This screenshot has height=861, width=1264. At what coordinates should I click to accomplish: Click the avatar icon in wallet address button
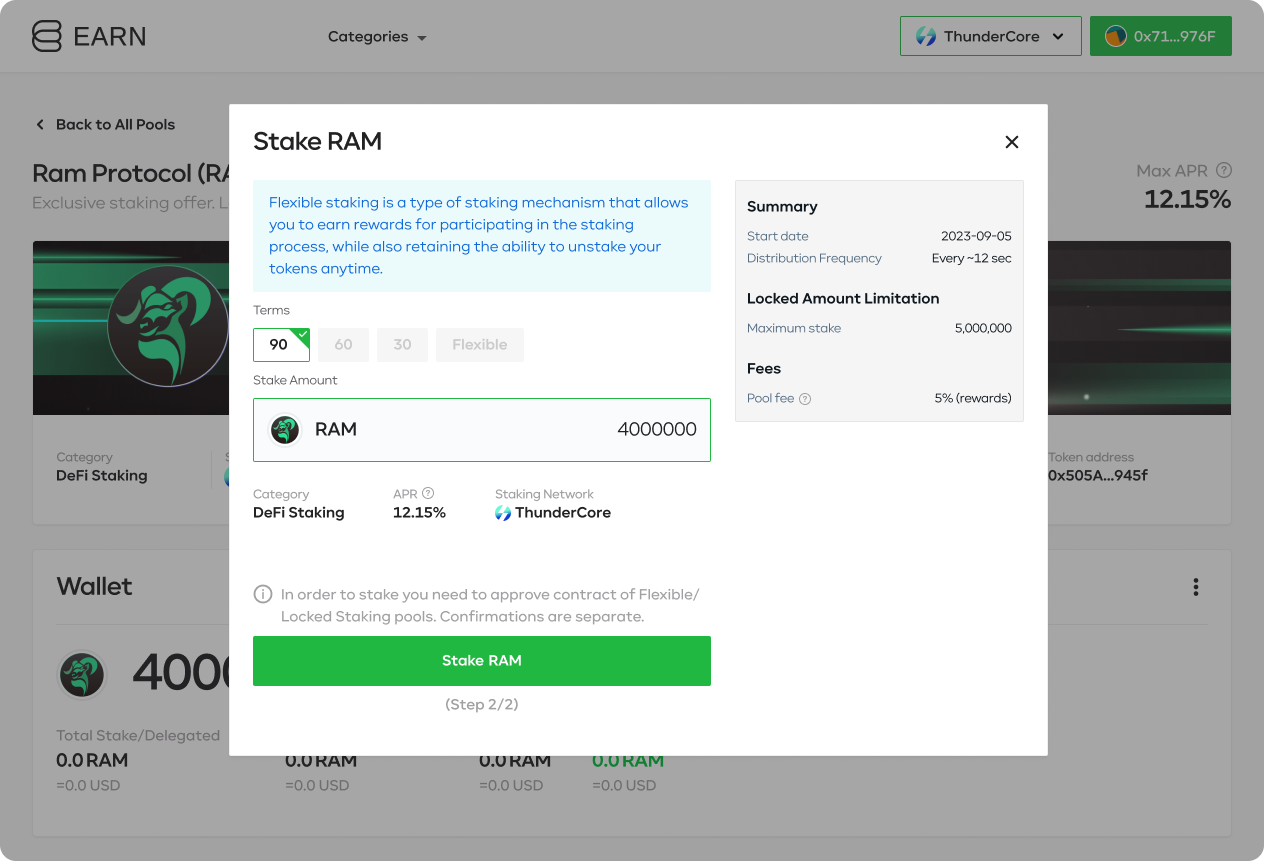click(x=1115, y=36)
